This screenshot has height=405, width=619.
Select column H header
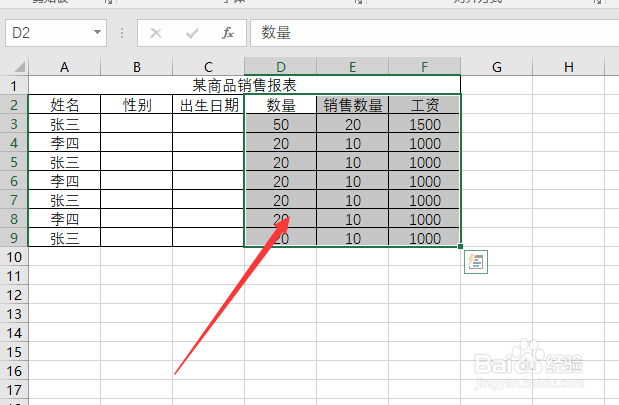[568, 66]
